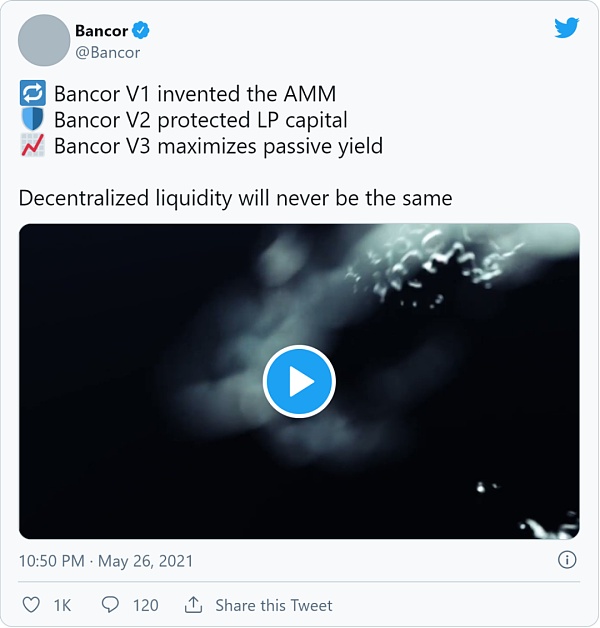600x628 pixels.
Task: Click the Share this Tweet link
Action: (x=274, y=605)
